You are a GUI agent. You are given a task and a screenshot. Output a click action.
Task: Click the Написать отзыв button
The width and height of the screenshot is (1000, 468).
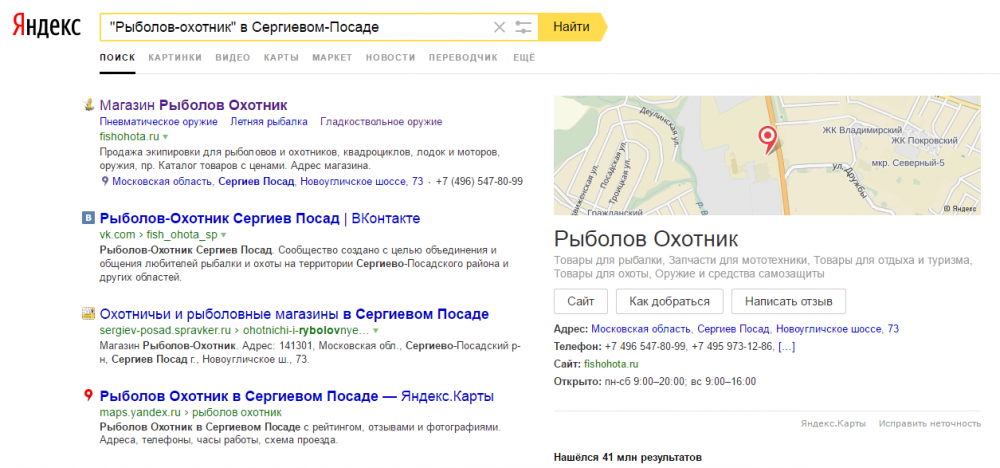tap(788, 301)
